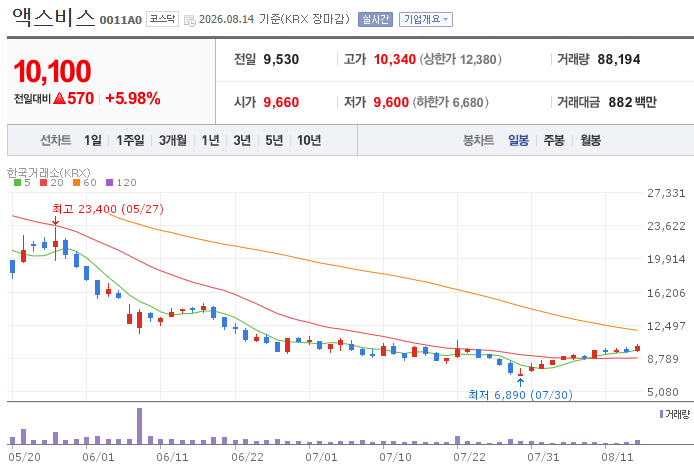Click the 12,497 y-axis price label
Image resolution: width=694 pixels, height=469 pixels.
pos(666,326)
